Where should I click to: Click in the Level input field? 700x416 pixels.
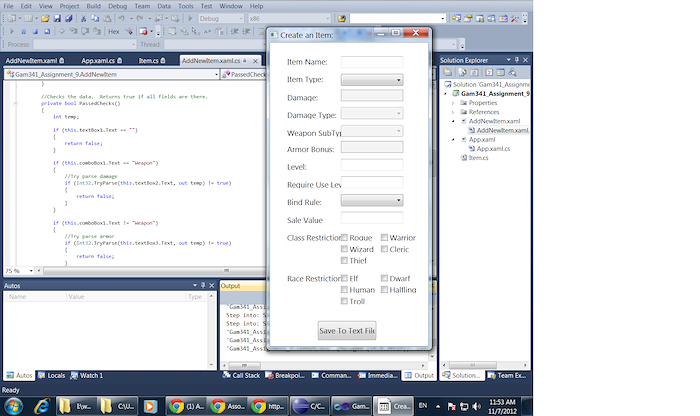pos(372,165)
